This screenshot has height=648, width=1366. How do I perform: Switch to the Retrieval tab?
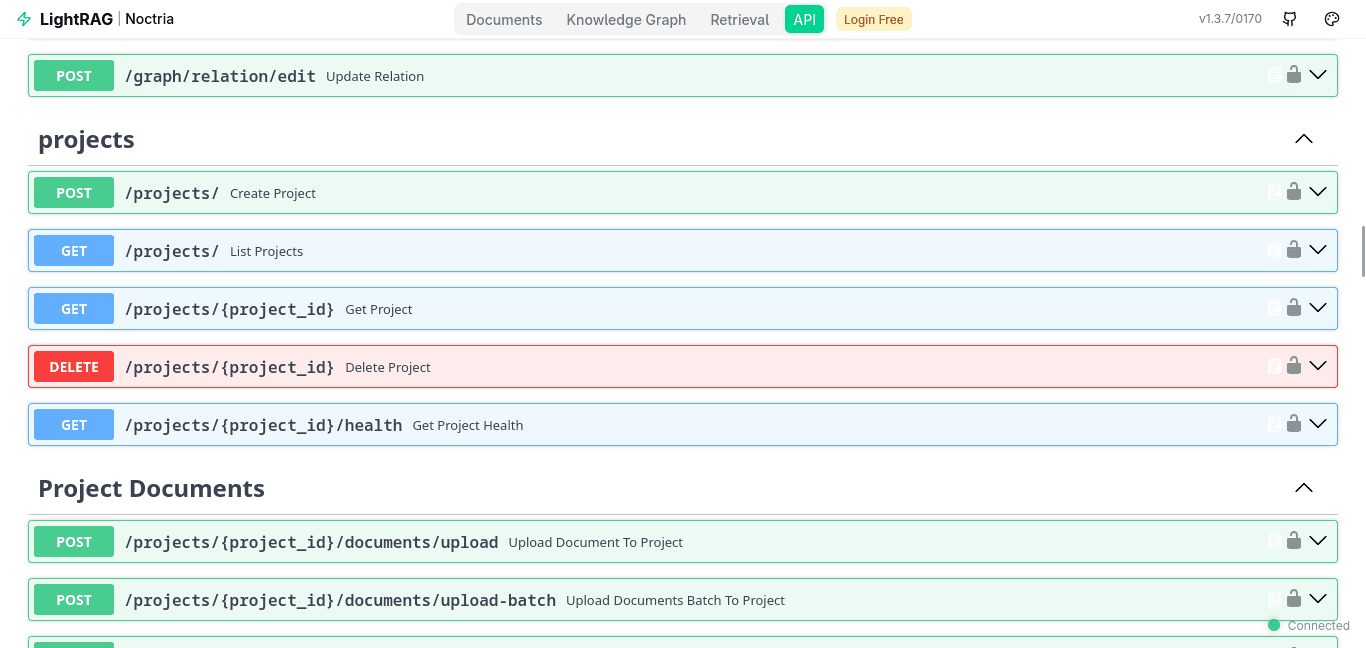click(740, 19)
